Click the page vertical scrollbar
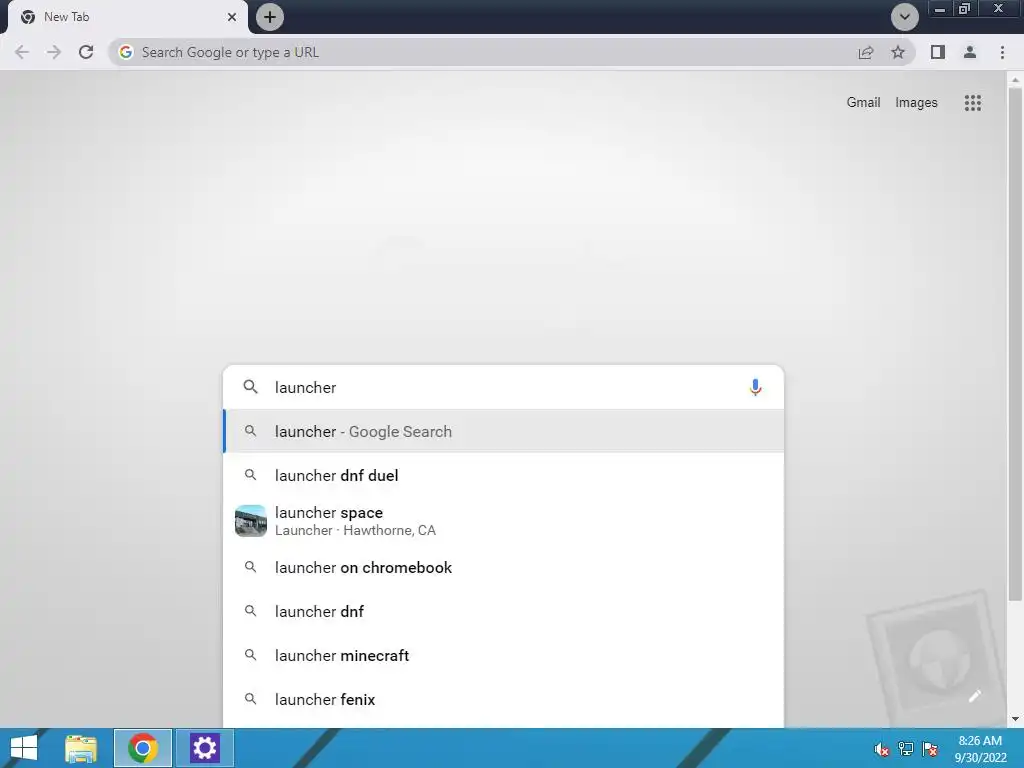 1014,345
